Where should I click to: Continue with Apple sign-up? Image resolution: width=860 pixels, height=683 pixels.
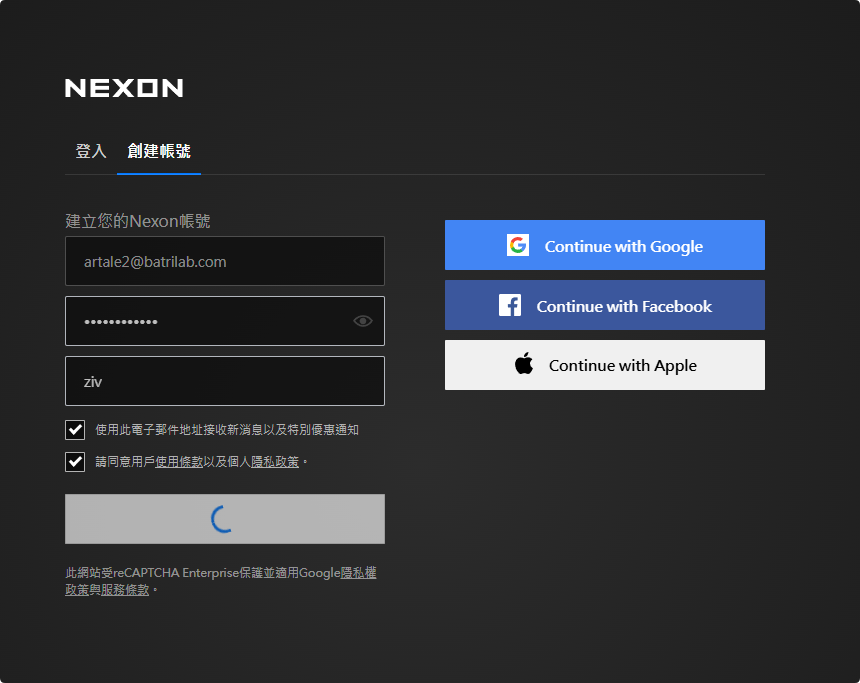(x=604, y=365)
